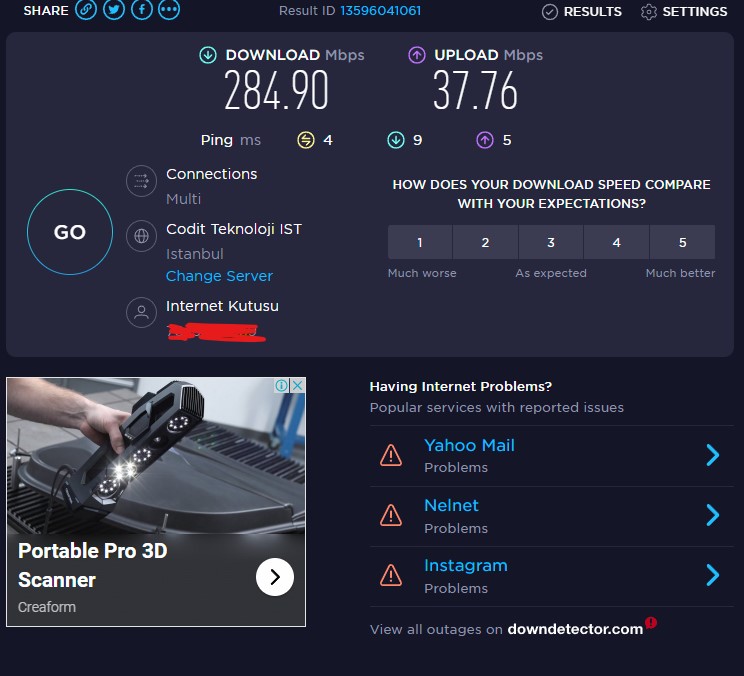Click the Portable Pro 3D Scanner headline
The image size is (744, 676).
point(93,565)
